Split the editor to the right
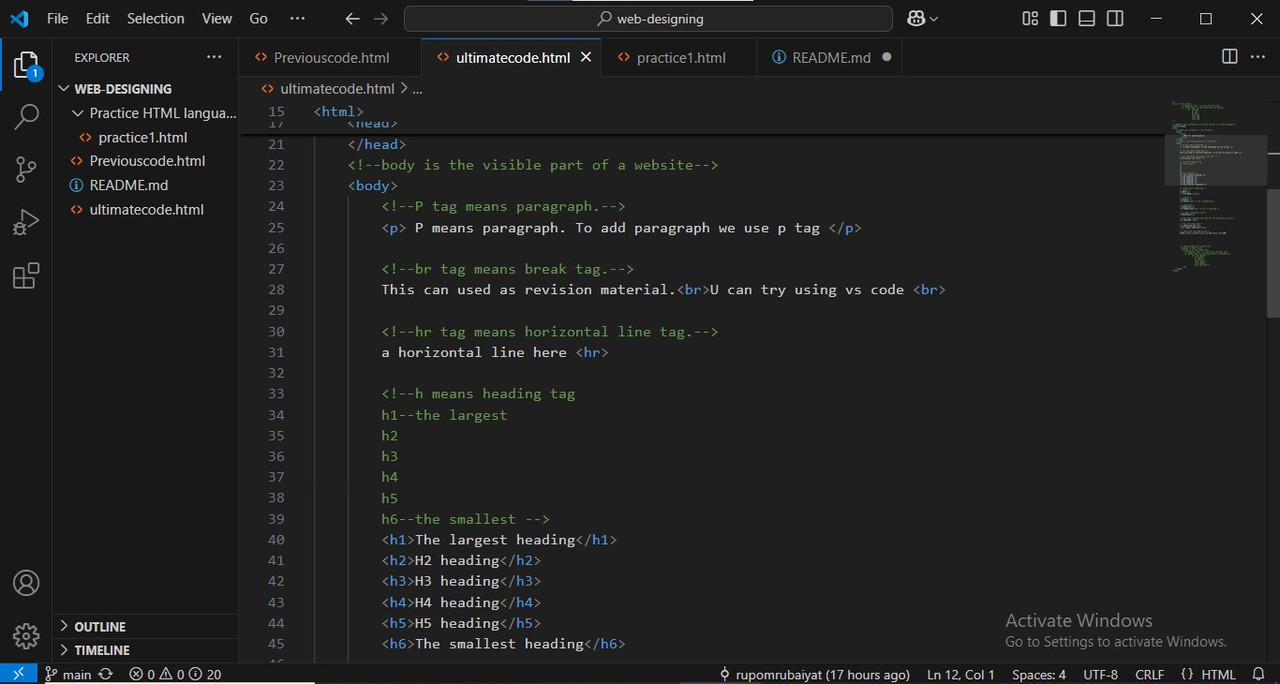This screenshot has width=1280, height=684. 1230,57
